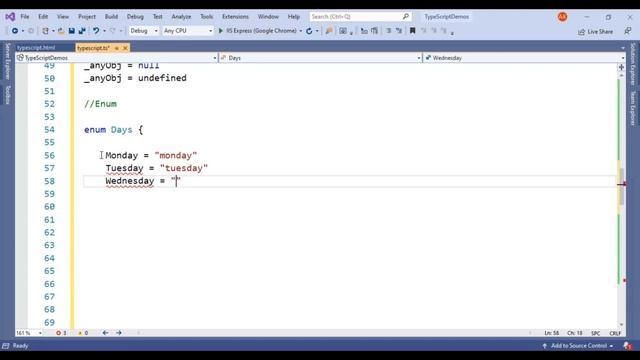The height and width of the screenshot is (360, 640).
Task: Open the Debug menu
Action: click(x=135, y=17)
